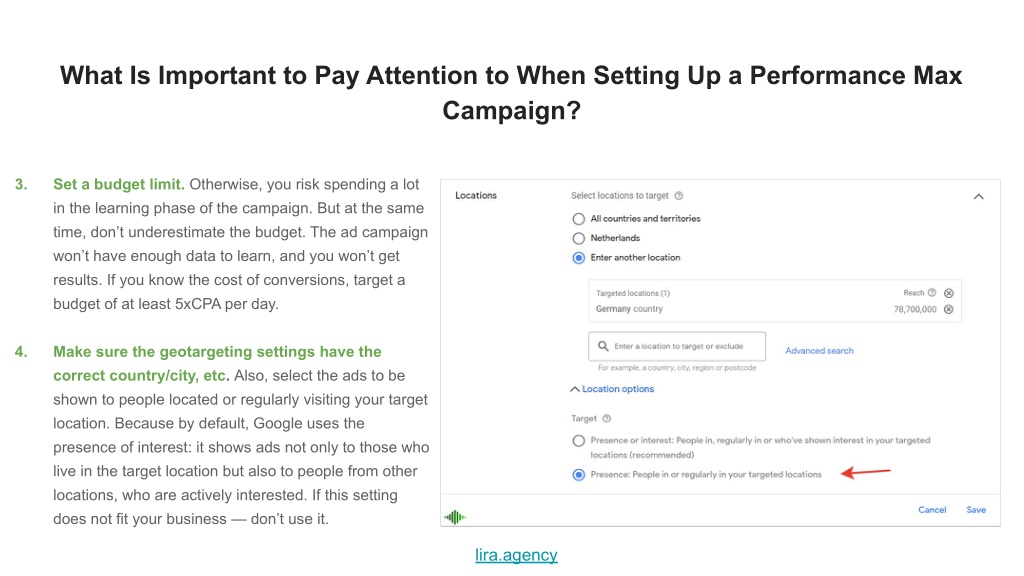Screen dimensions: 1024x576
Task: Collapse the Location options expander
Action: (612, 389)
